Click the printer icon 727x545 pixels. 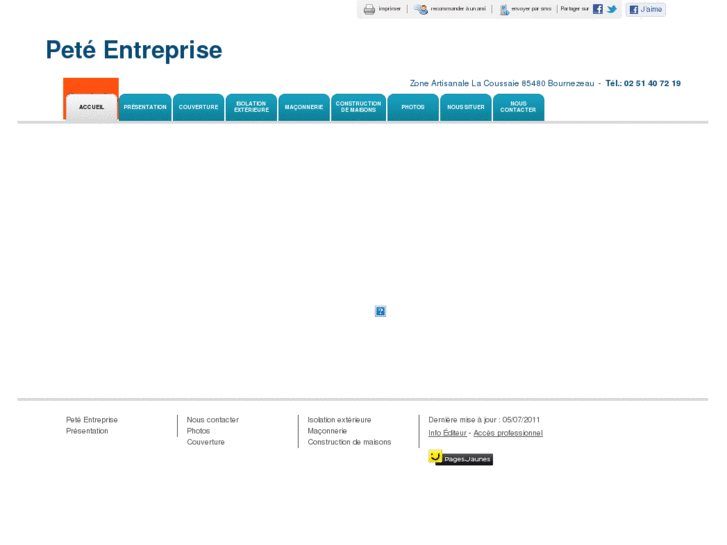(369, 9)
